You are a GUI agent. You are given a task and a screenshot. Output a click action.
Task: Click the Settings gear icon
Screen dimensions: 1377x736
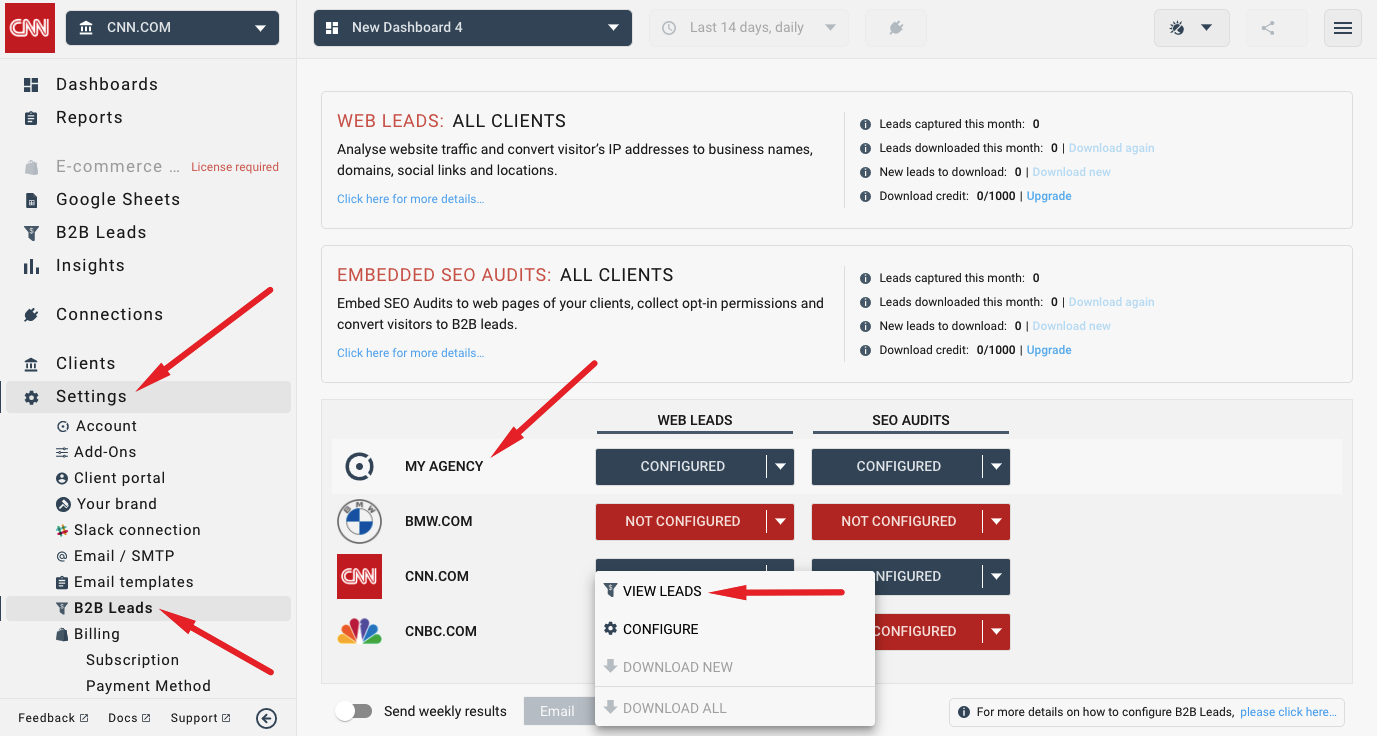(31, 397)
